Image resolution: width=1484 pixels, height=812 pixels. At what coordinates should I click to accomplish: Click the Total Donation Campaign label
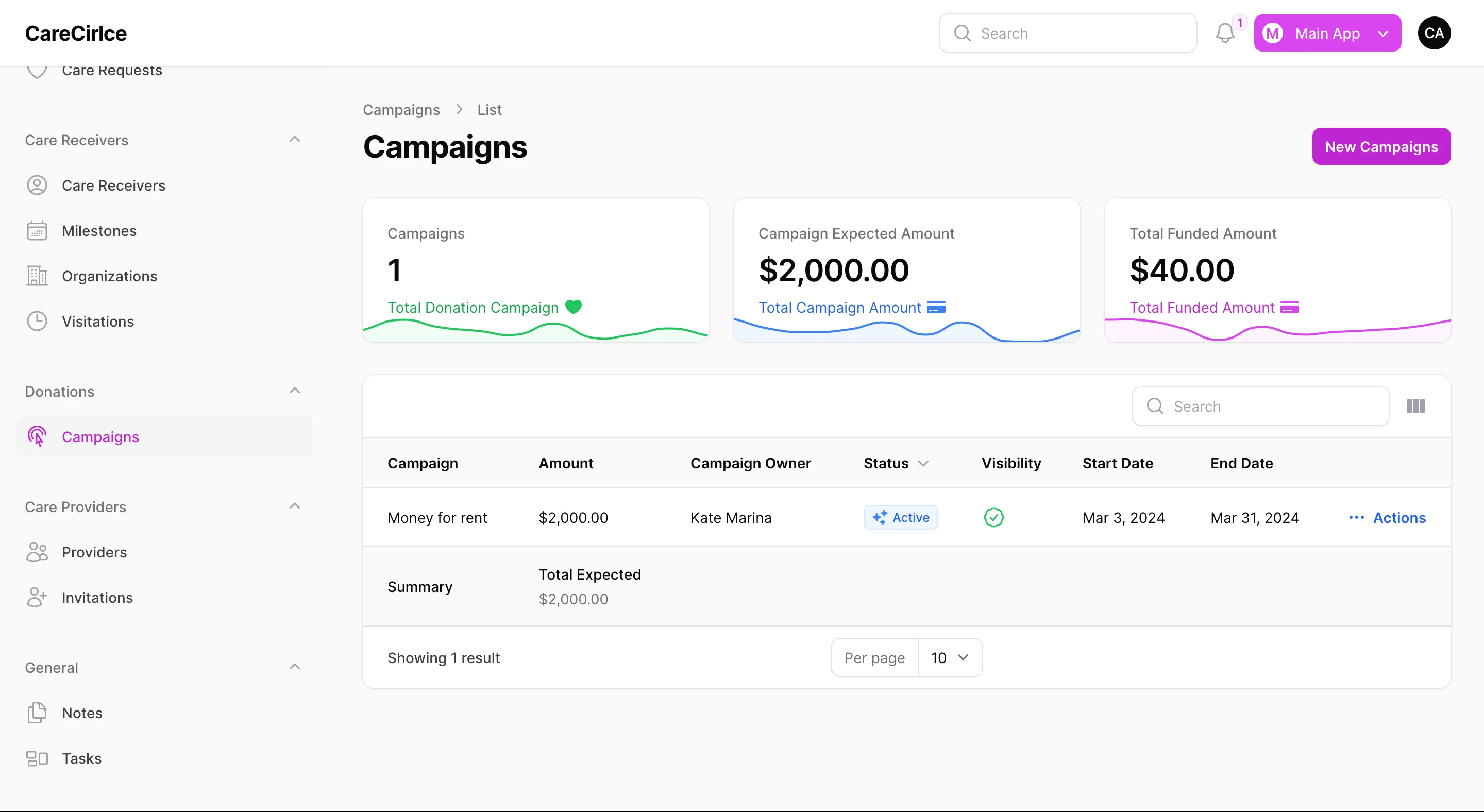point(473,308)
